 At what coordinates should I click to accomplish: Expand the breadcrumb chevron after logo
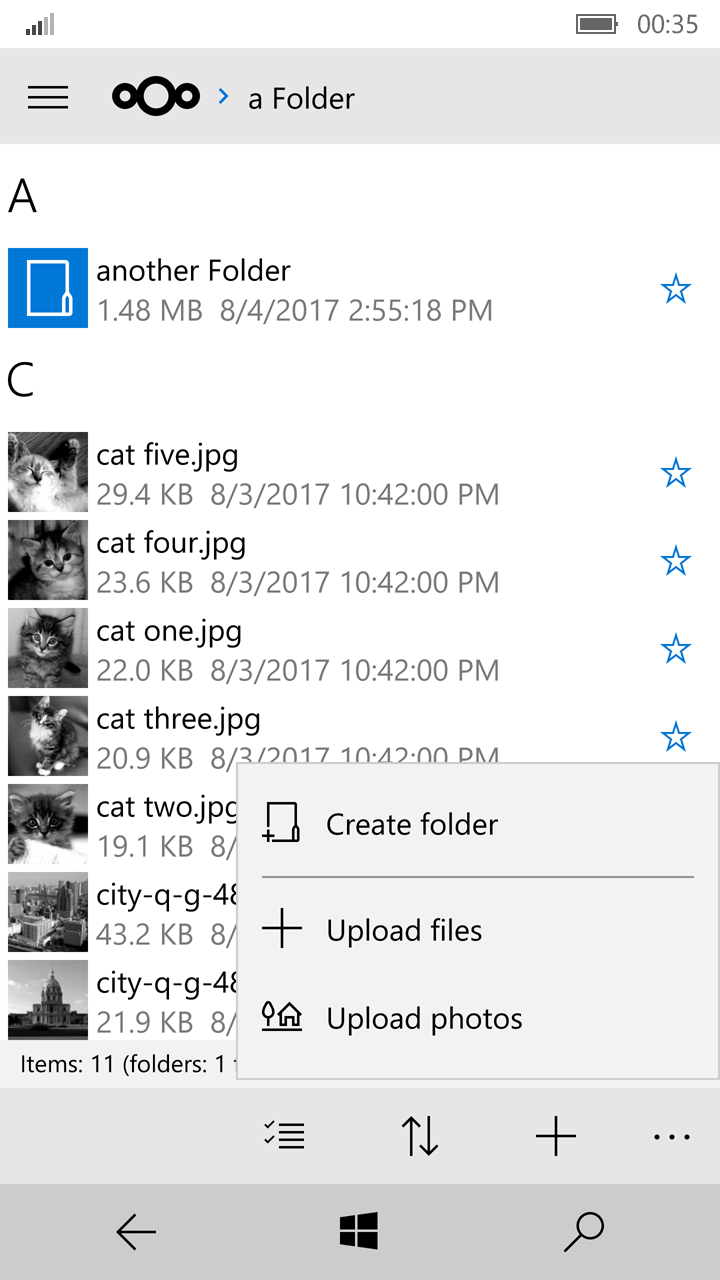click(x=224, y=96)
